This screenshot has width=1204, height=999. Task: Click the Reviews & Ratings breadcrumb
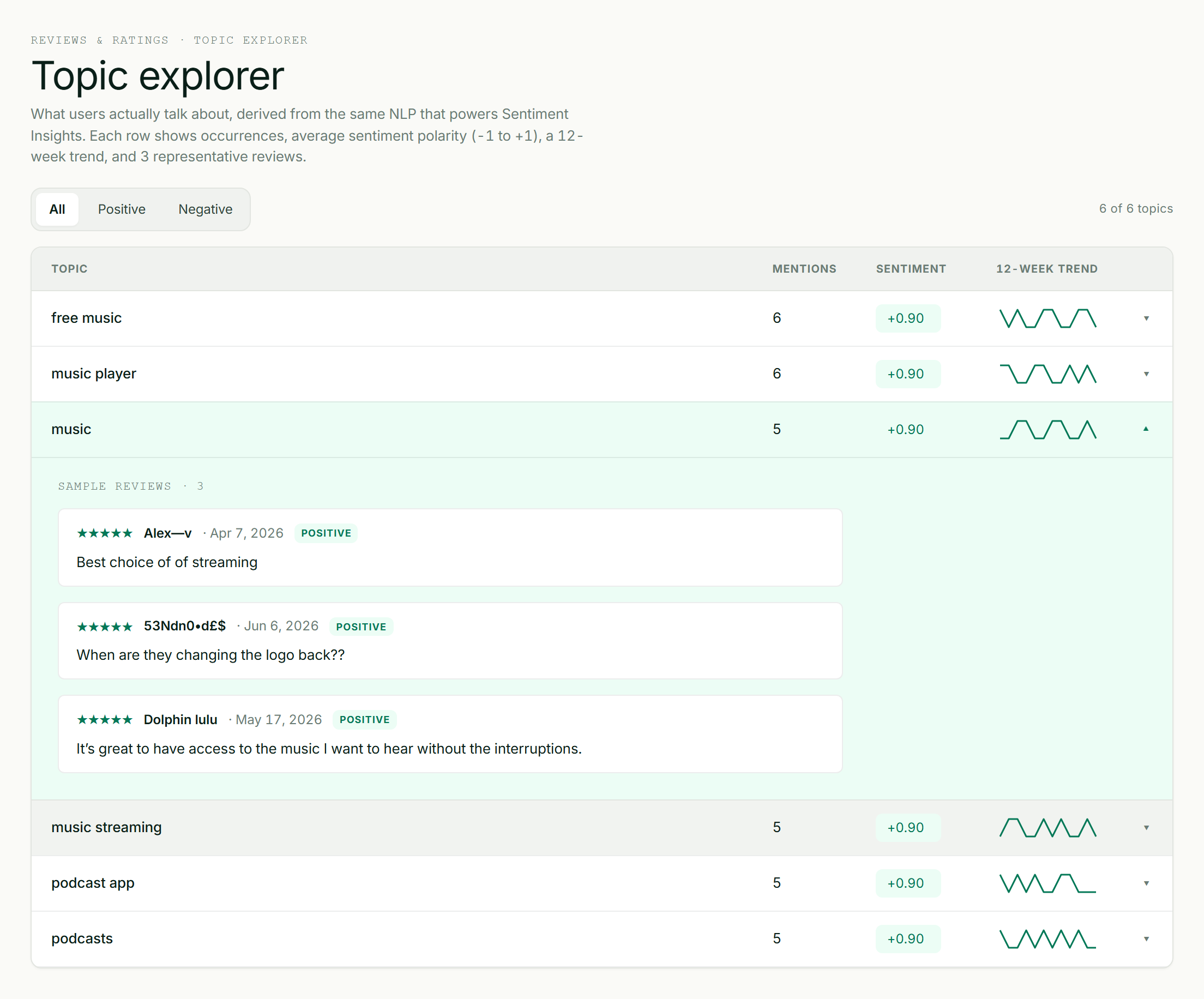100,40
